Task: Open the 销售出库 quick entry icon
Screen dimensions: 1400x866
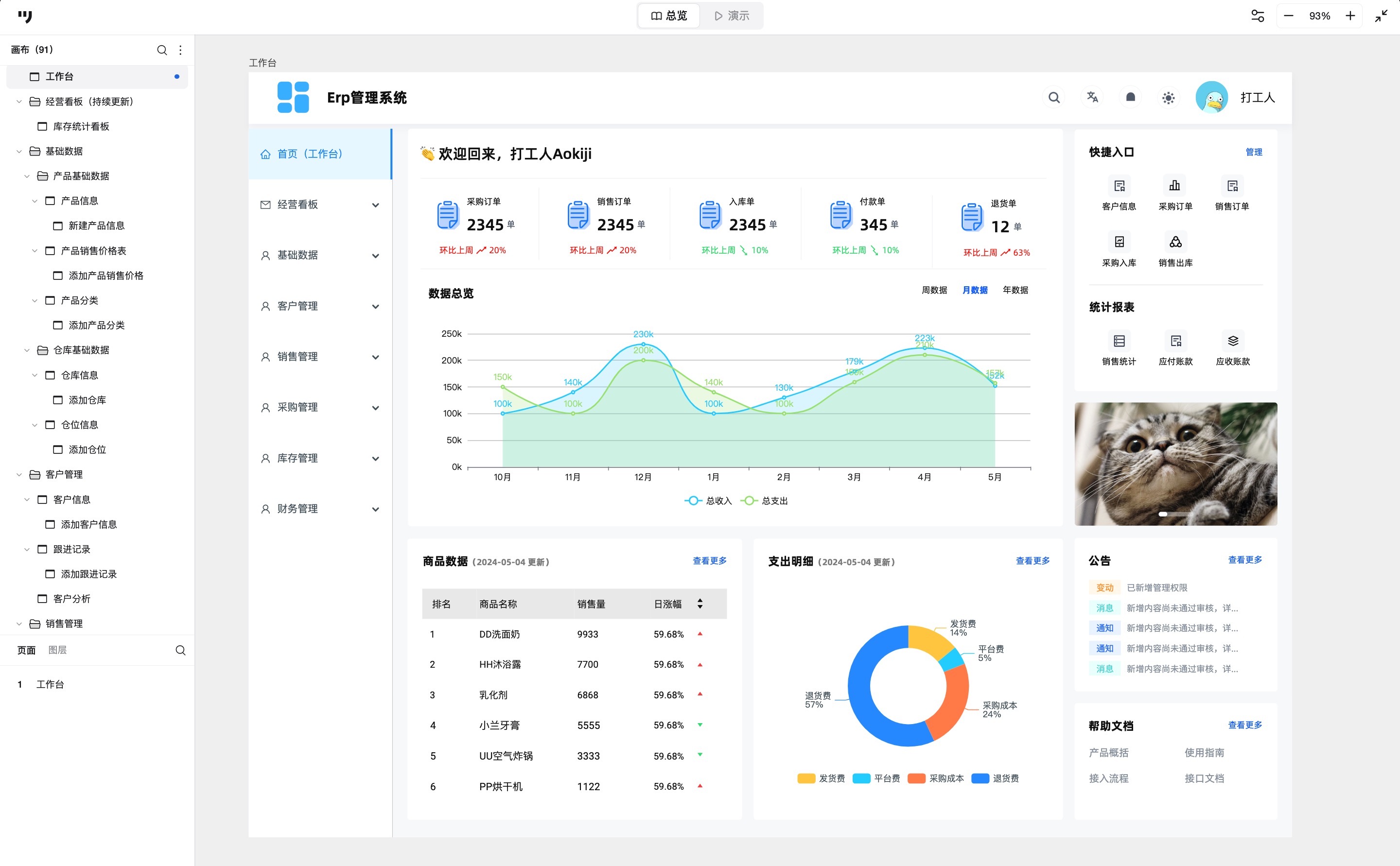Action: [x=1175, y=242]
